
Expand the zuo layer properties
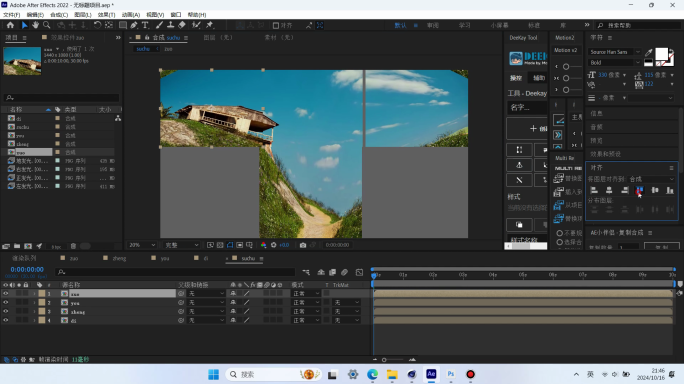click(34, 294)
